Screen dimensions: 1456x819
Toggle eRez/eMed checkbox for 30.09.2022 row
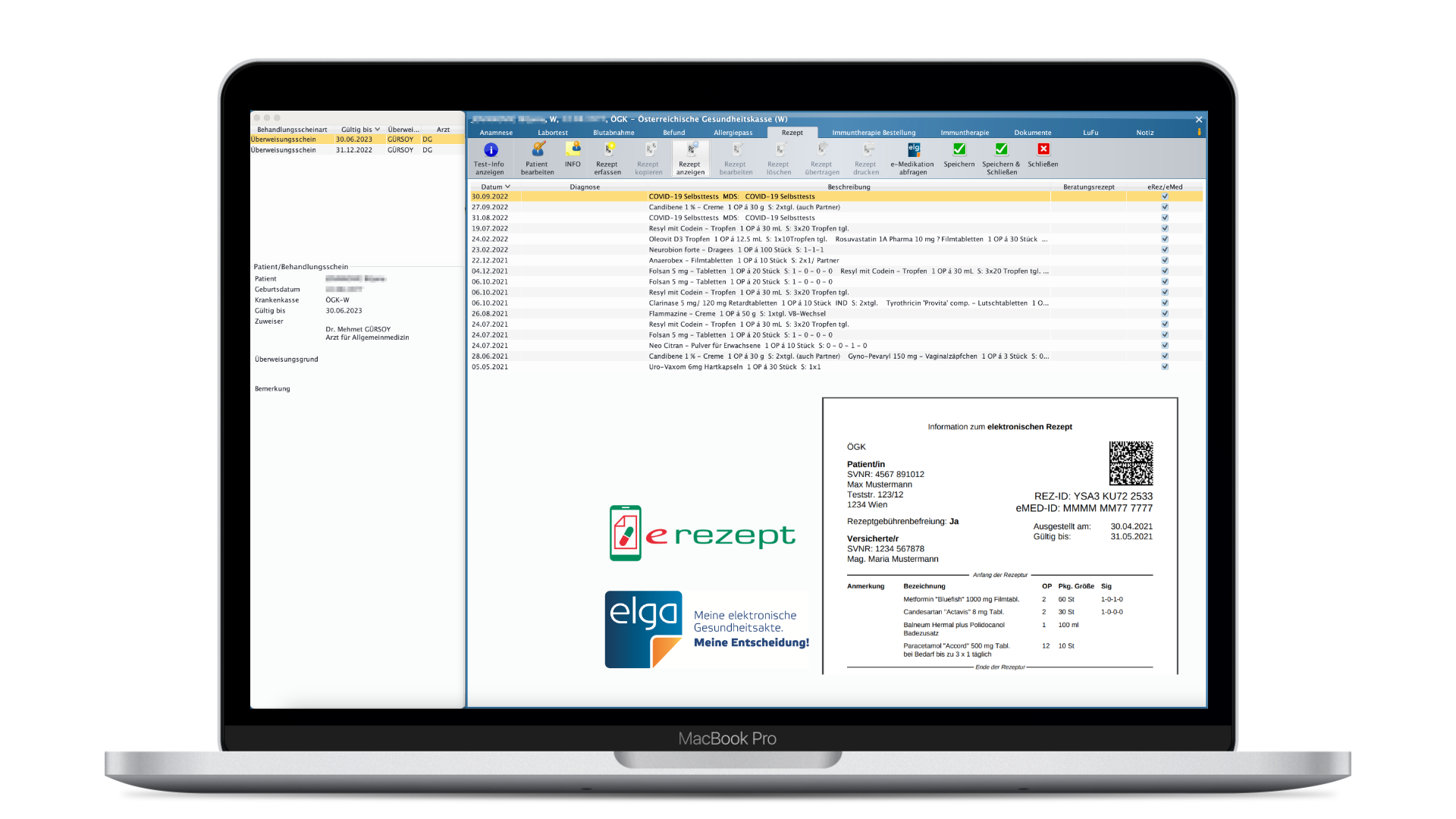tap(1165, 196)
